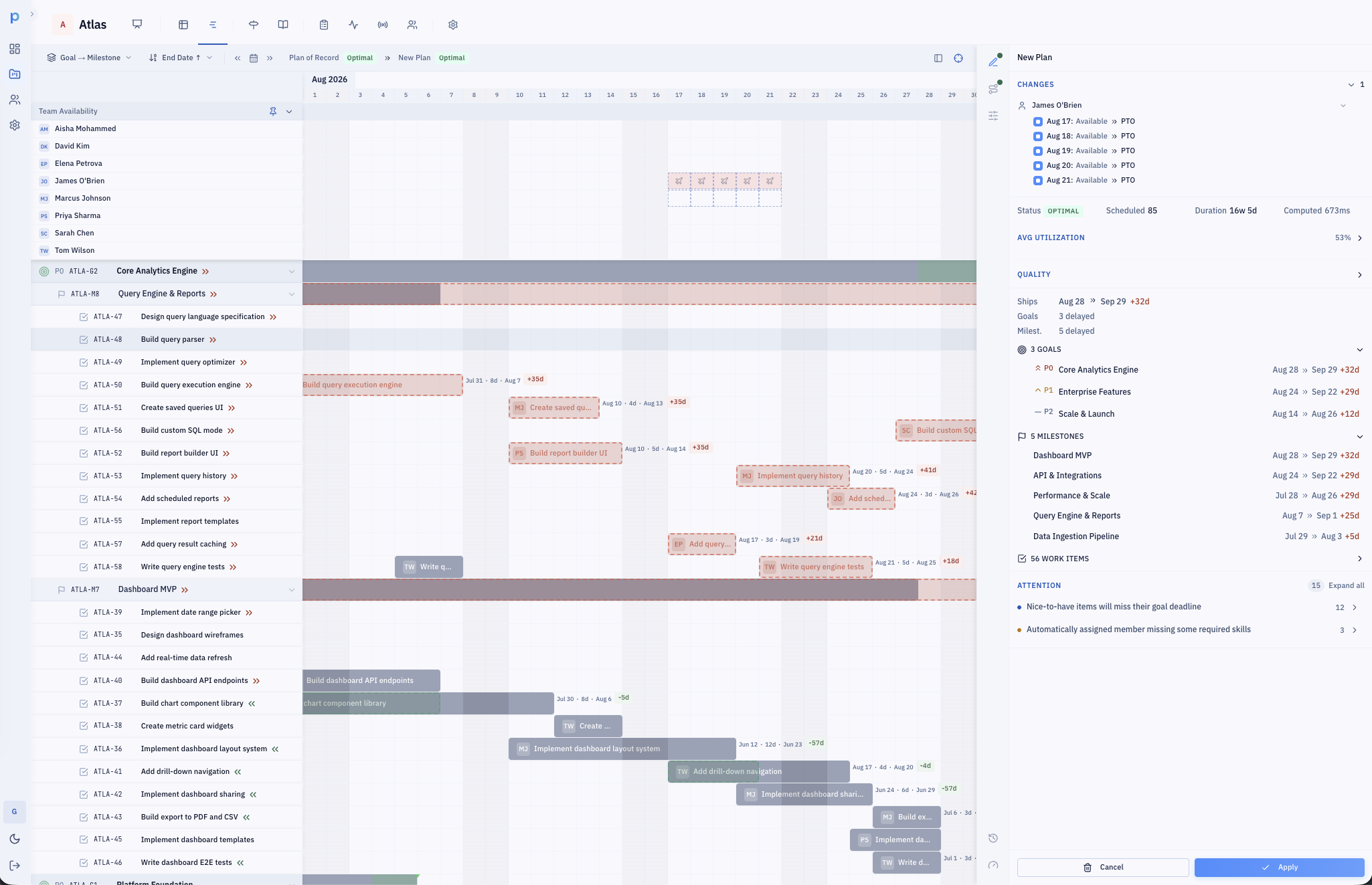
Task: Click the crosshair focus target icon
Action: (958, 58)
